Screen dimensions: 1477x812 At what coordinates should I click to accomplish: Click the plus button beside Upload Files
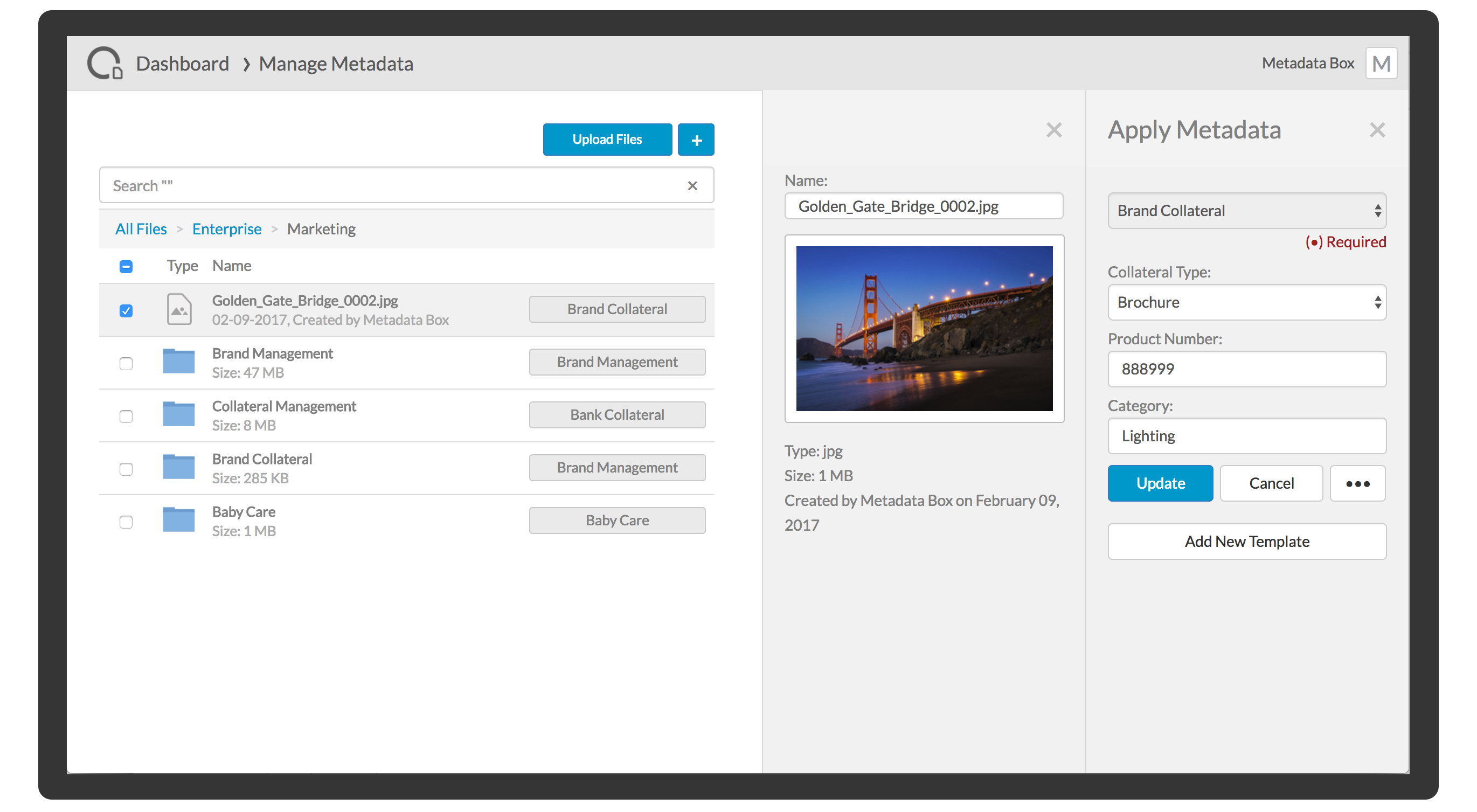(x=696, y=140)
